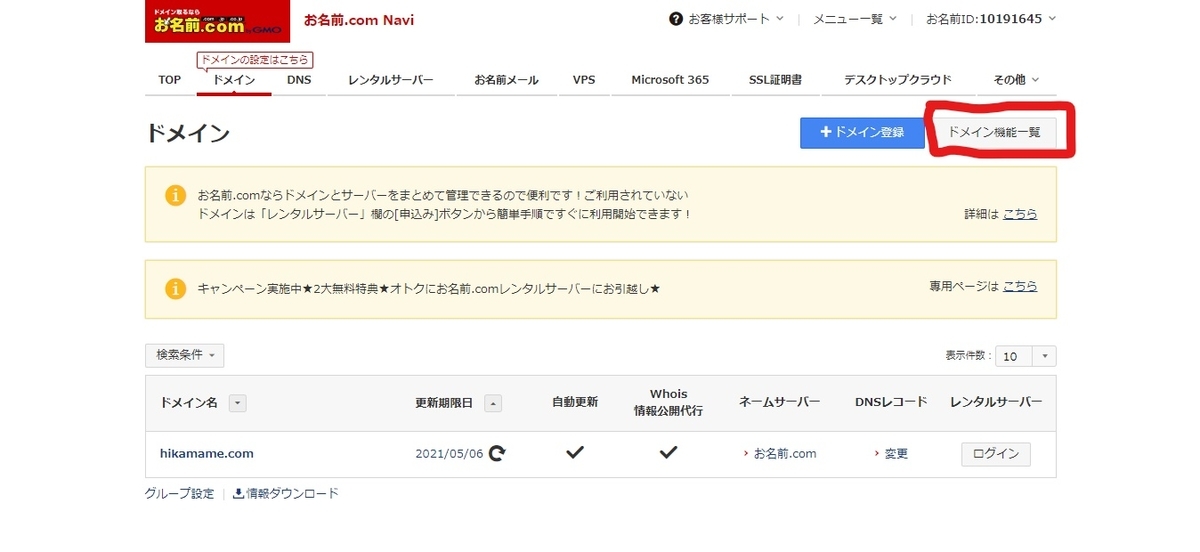1200x552 pixels.
Task: Open the 検索条件 dropdown
Action: (185, 355)
